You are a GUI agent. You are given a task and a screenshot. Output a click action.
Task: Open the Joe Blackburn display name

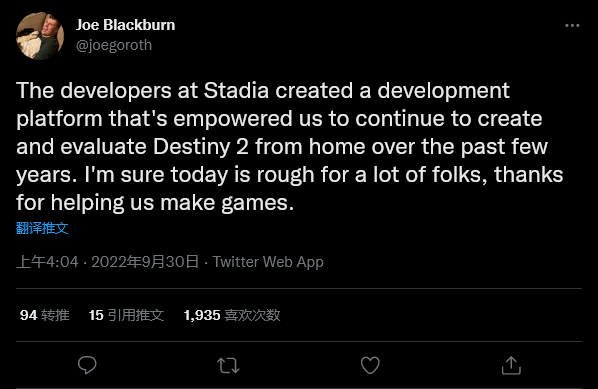coord(125,25)
